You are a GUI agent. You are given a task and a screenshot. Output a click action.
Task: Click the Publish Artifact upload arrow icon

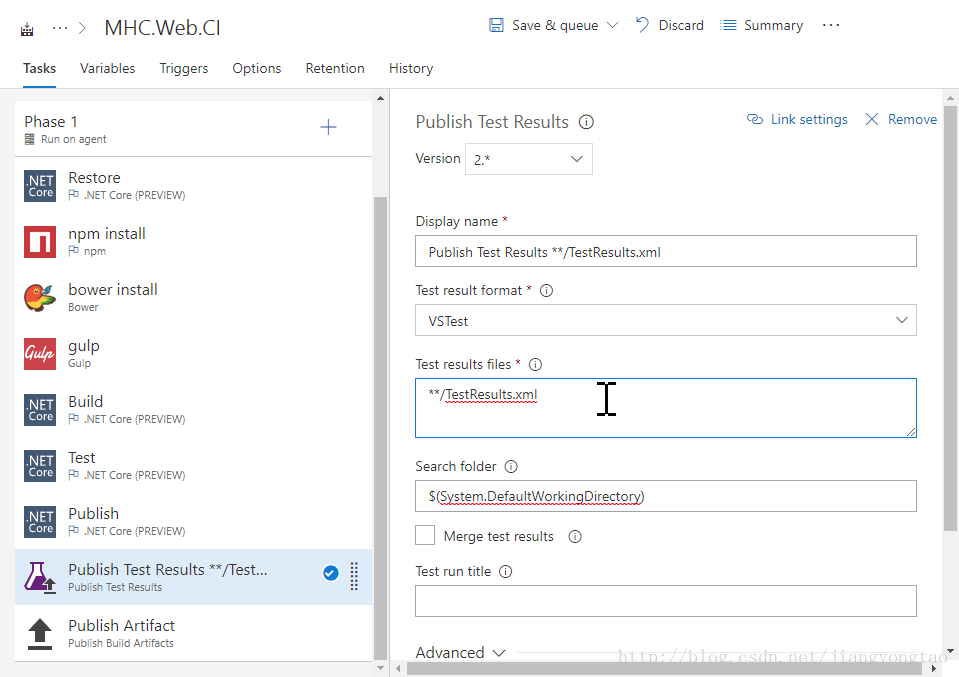coord(40,634)
